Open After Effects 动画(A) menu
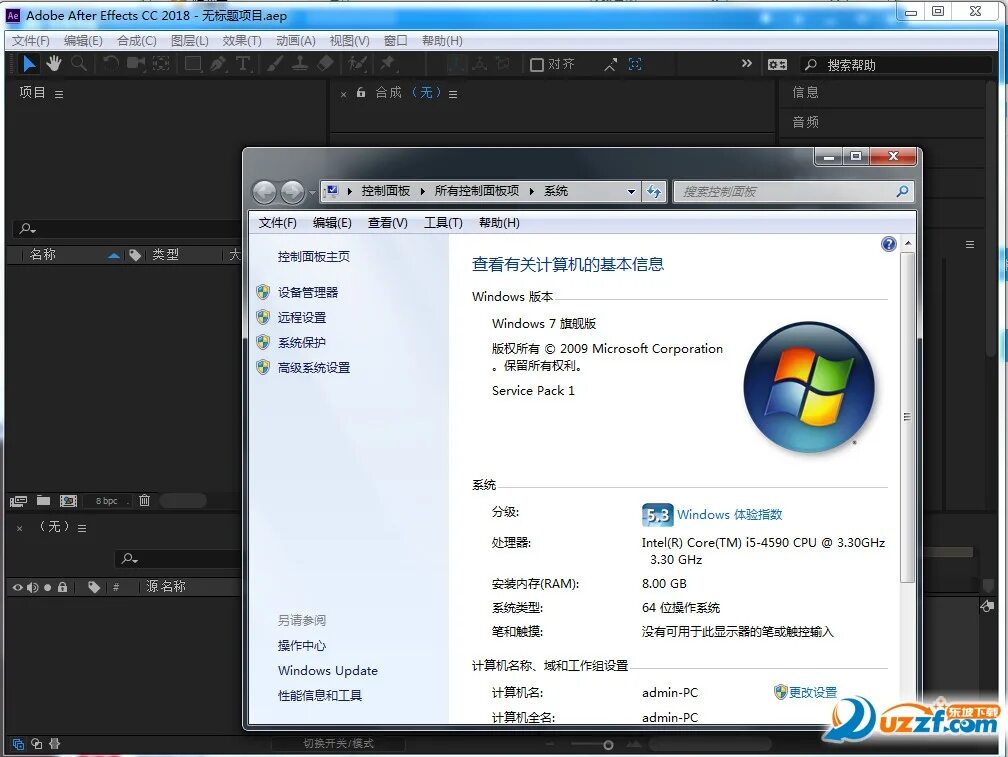This screenshot has height=757, width=1008. [296, 40]
